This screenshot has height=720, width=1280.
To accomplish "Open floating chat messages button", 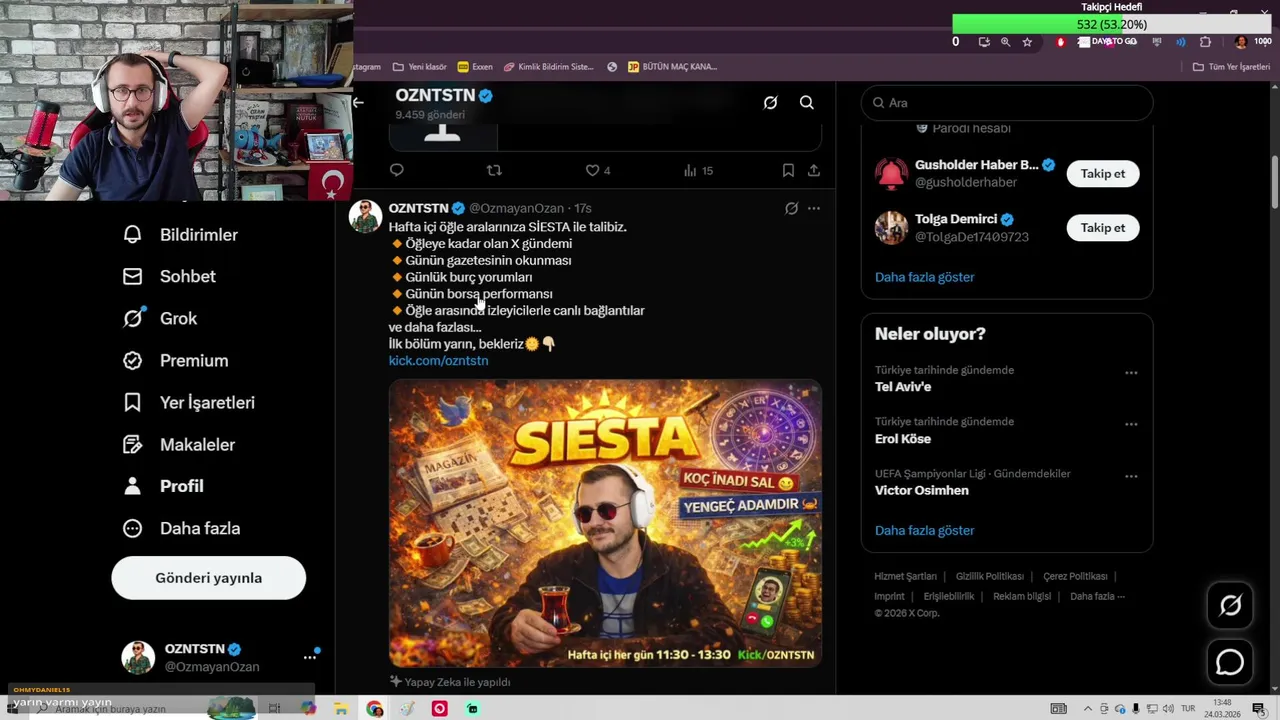I will click(x=1230, y=662).
